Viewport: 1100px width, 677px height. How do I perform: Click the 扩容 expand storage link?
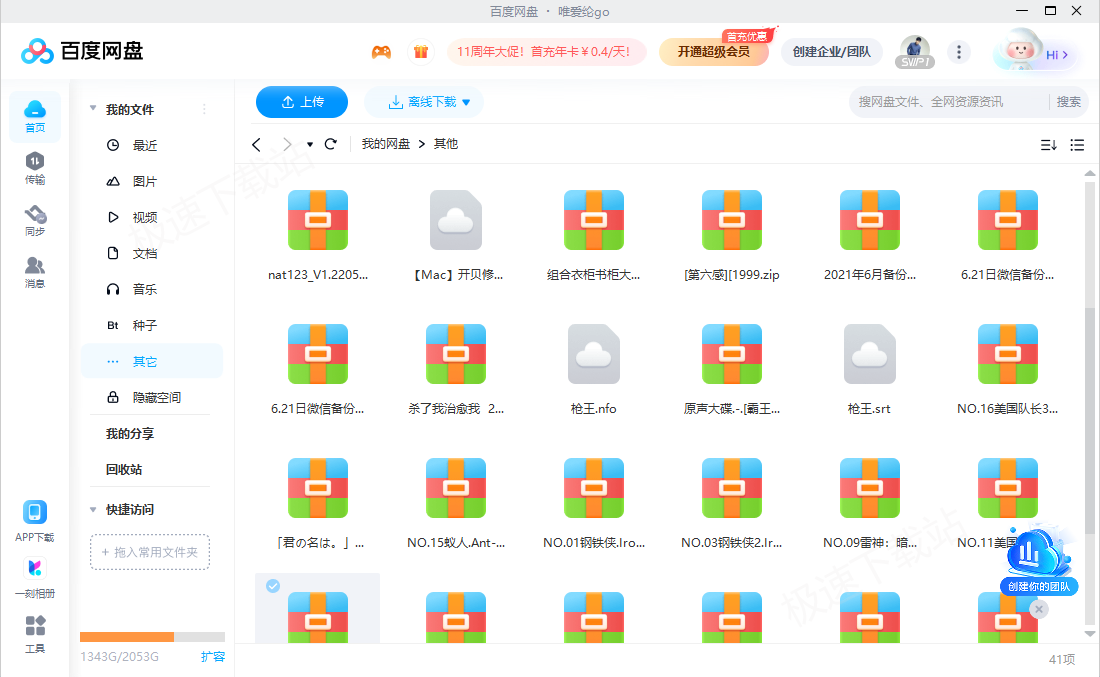213,657
